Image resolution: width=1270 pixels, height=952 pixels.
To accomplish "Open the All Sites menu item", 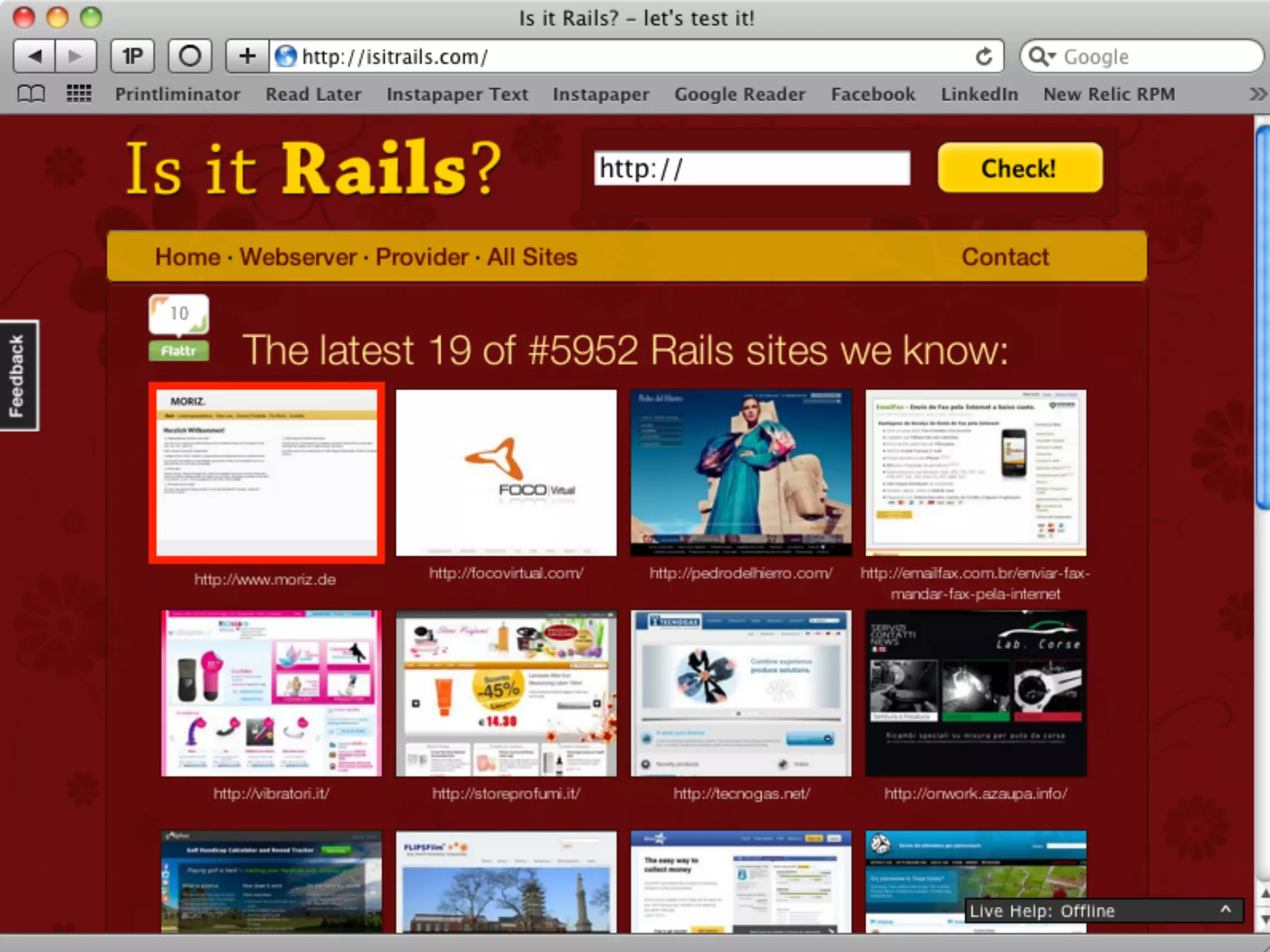I will [531, 257].
